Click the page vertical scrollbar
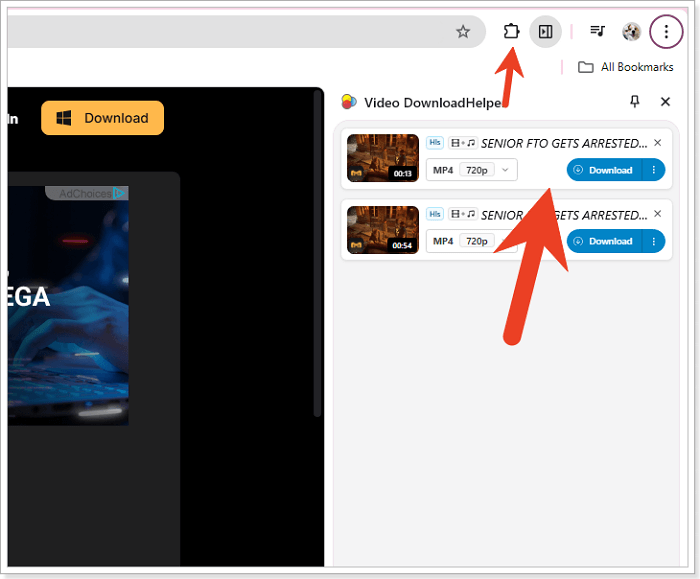700x579 pixels. coord(317,253)
